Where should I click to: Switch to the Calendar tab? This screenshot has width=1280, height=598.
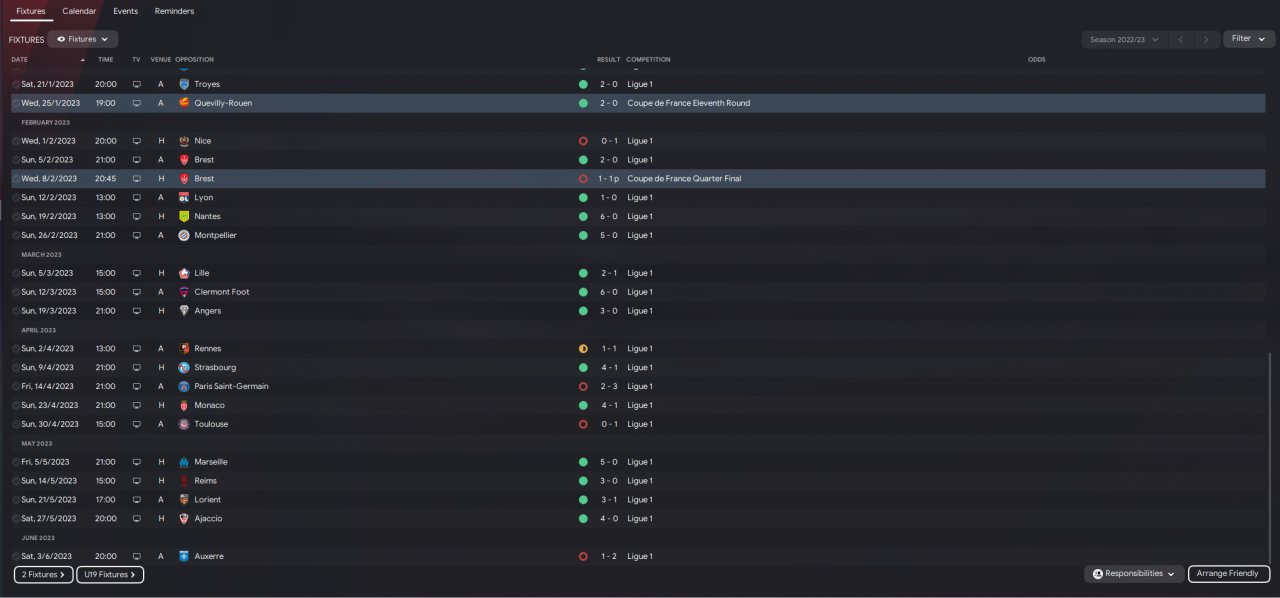79,11
